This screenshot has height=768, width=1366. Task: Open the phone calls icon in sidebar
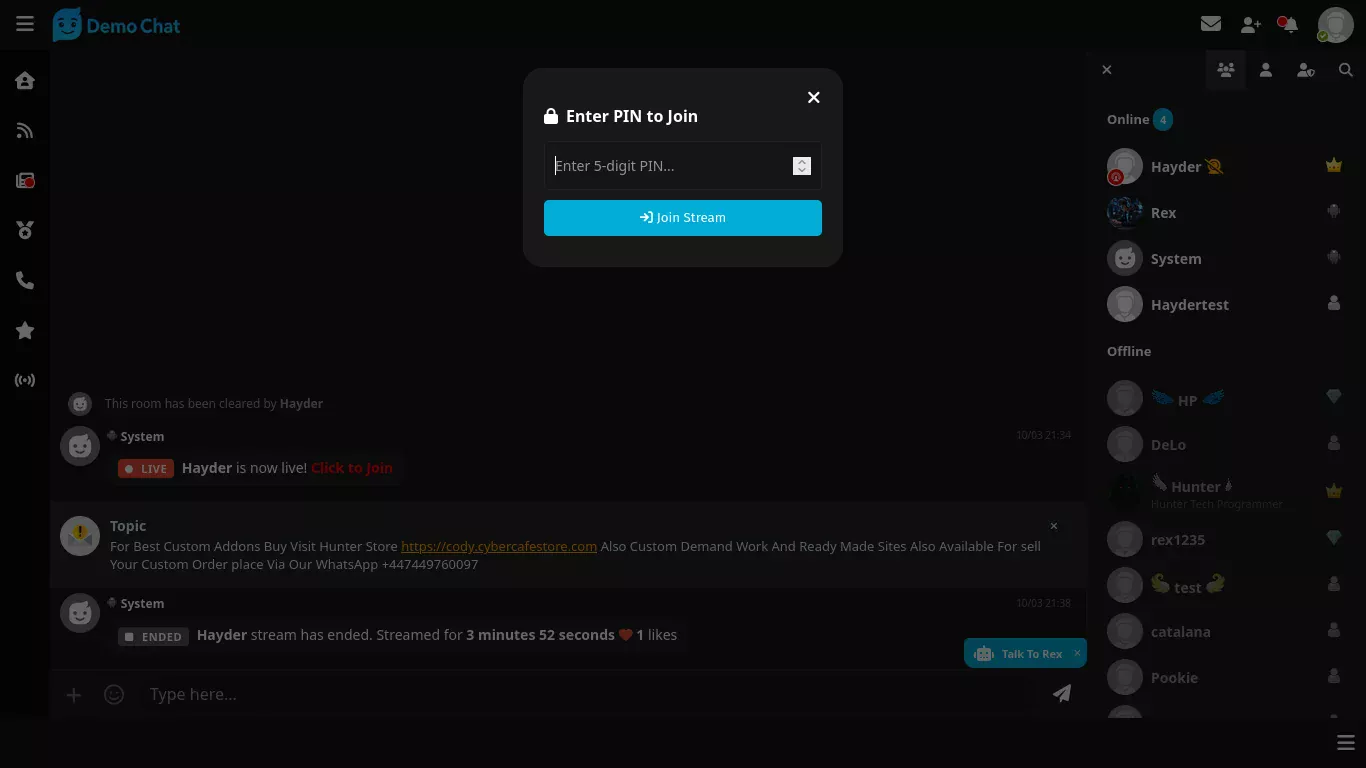click(25, 281)
